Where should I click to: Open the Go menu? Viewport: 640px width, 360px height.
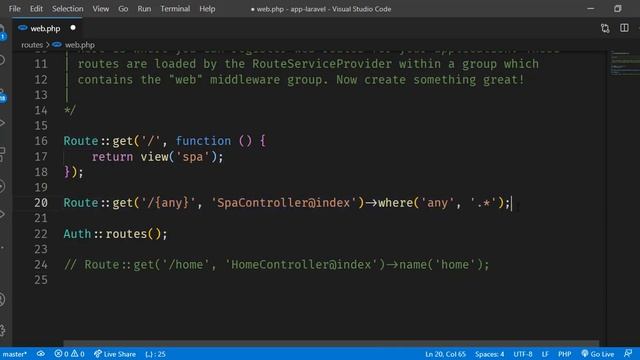123,9
